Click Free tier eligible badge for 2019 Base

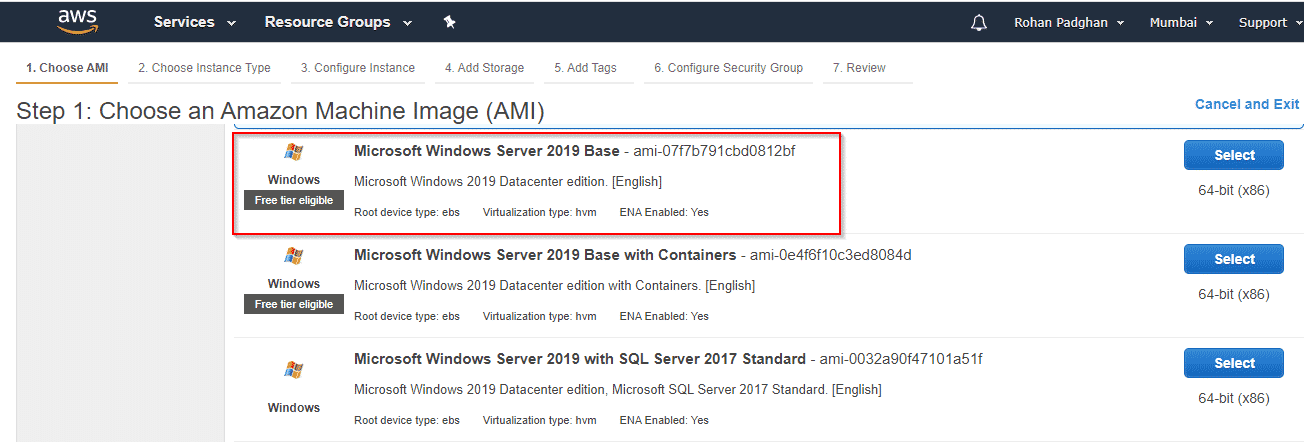pyautogui.click(x=294, y=200)
